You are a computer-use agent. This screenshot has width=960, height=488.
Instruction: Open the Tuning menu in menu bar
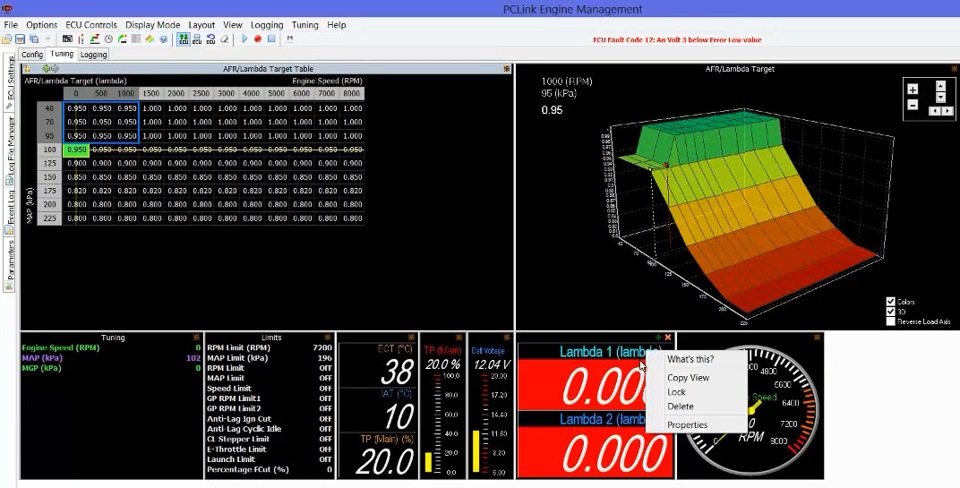click(x=305, y=25)
